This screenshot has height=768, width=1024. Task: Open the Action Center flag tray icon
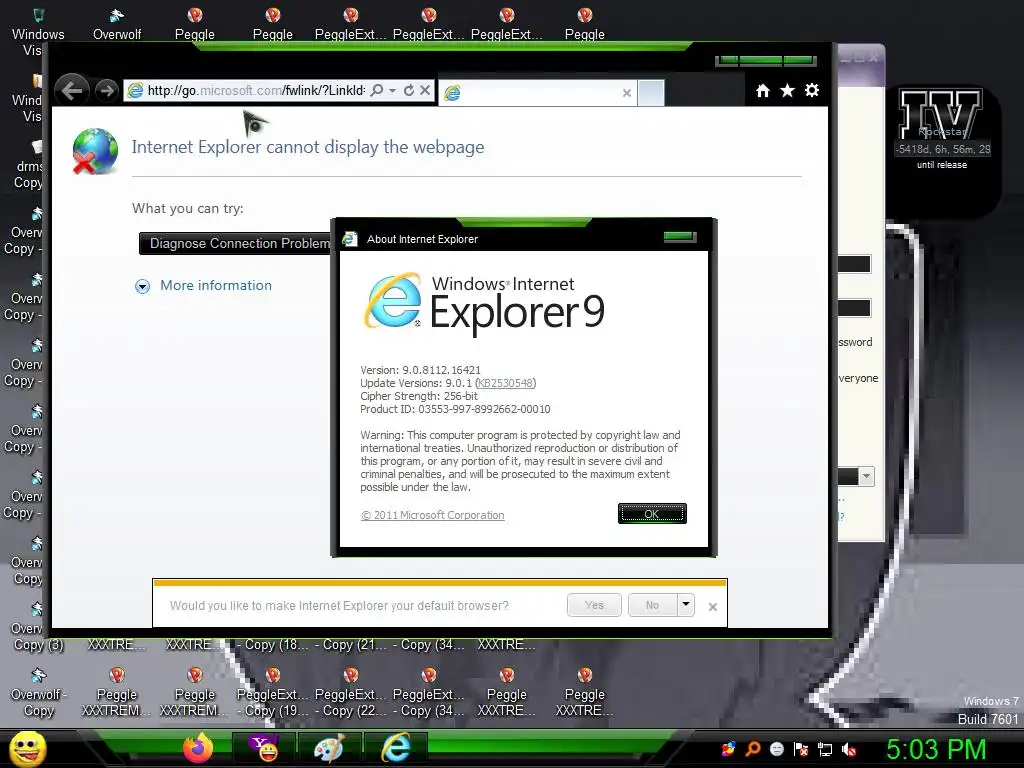click(x=801, y=749)
